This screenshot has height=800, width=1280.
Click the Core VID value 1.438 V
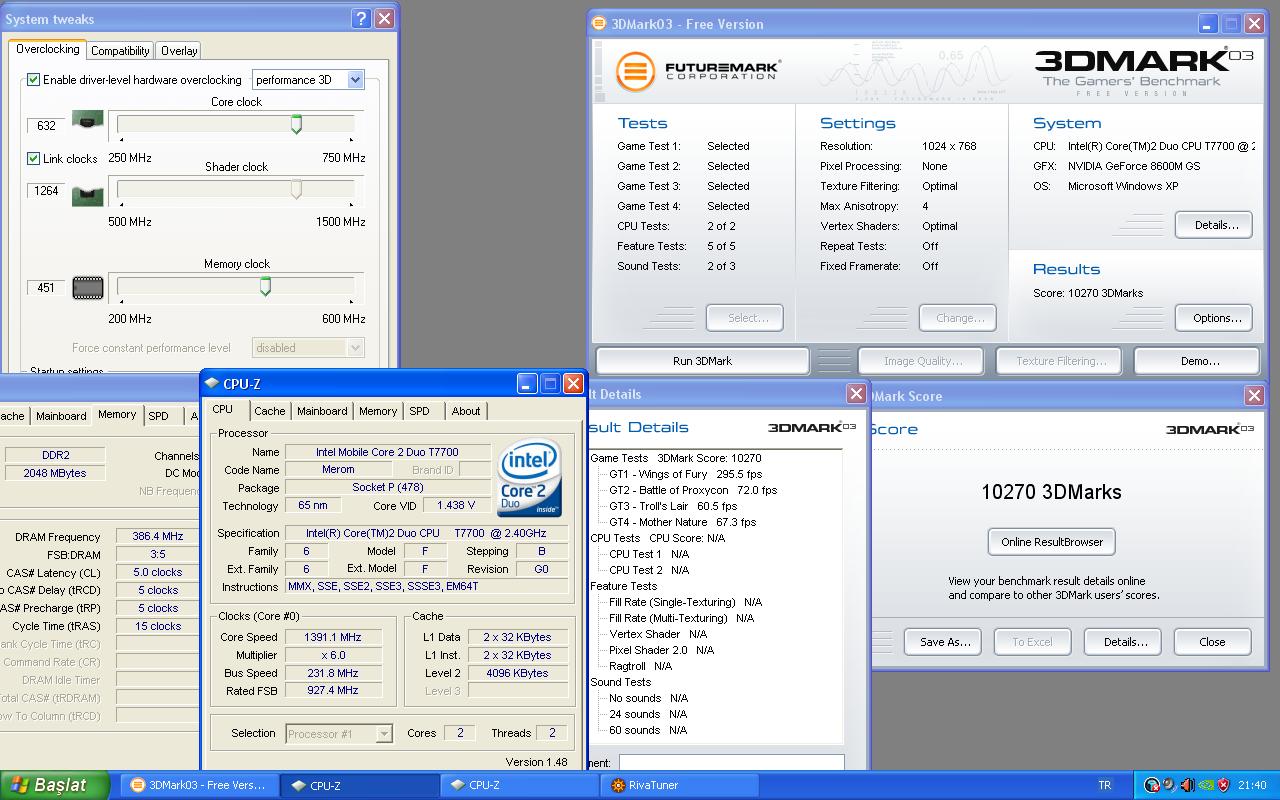click(x=456, y=506)
